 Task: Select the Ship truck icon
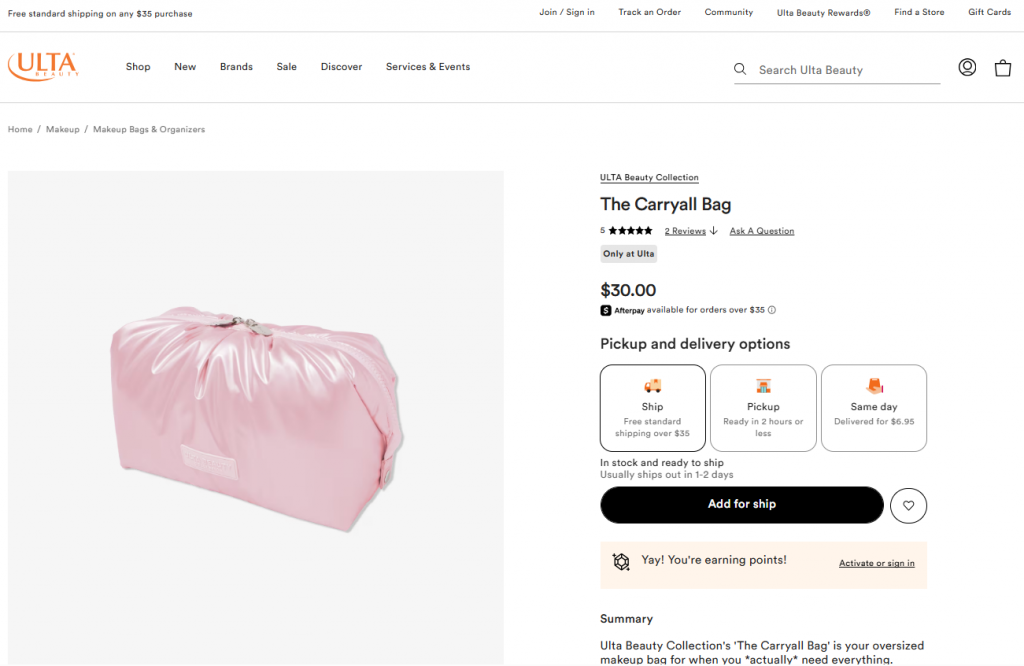[652, 385]
